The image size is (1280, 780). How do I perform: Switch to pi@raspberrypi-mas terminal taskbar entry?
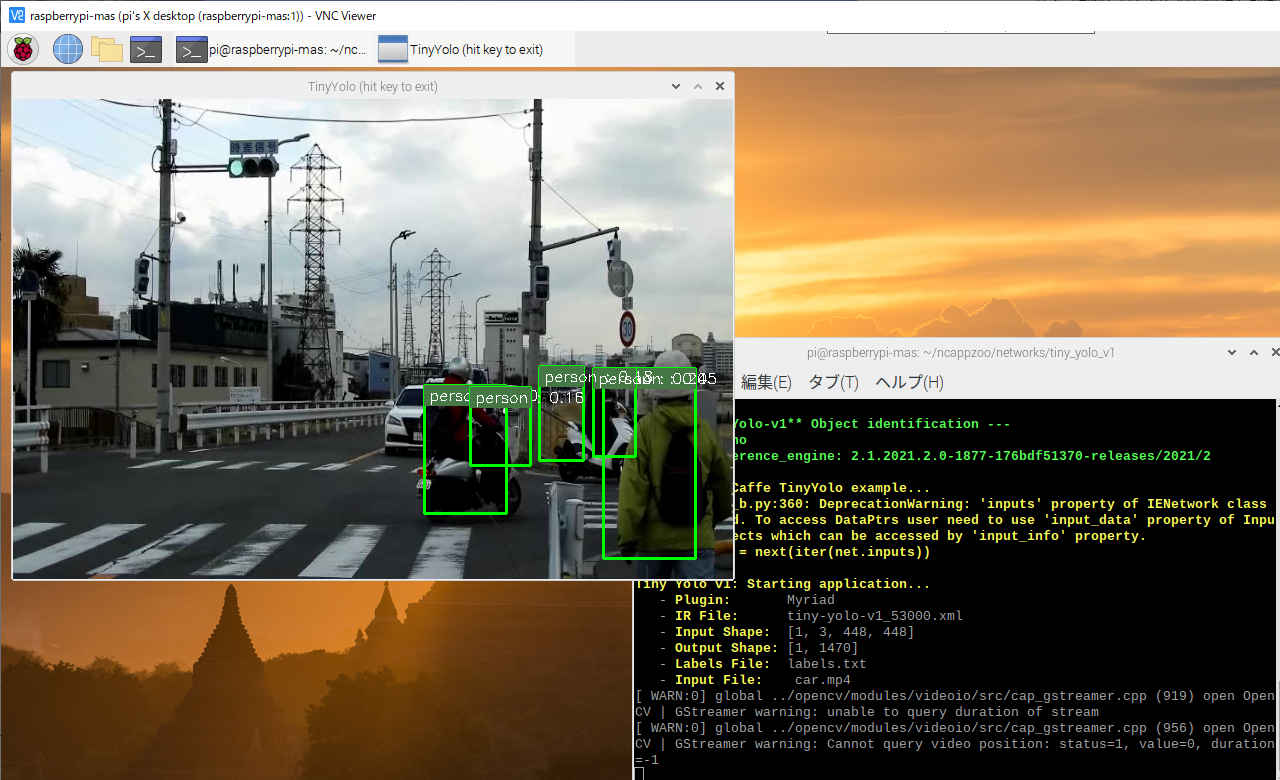tap(271, 49)
